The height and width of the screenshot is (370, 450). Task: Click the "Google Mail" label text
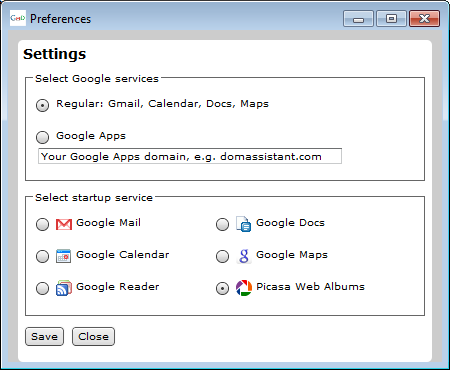(x=108, y=223)
